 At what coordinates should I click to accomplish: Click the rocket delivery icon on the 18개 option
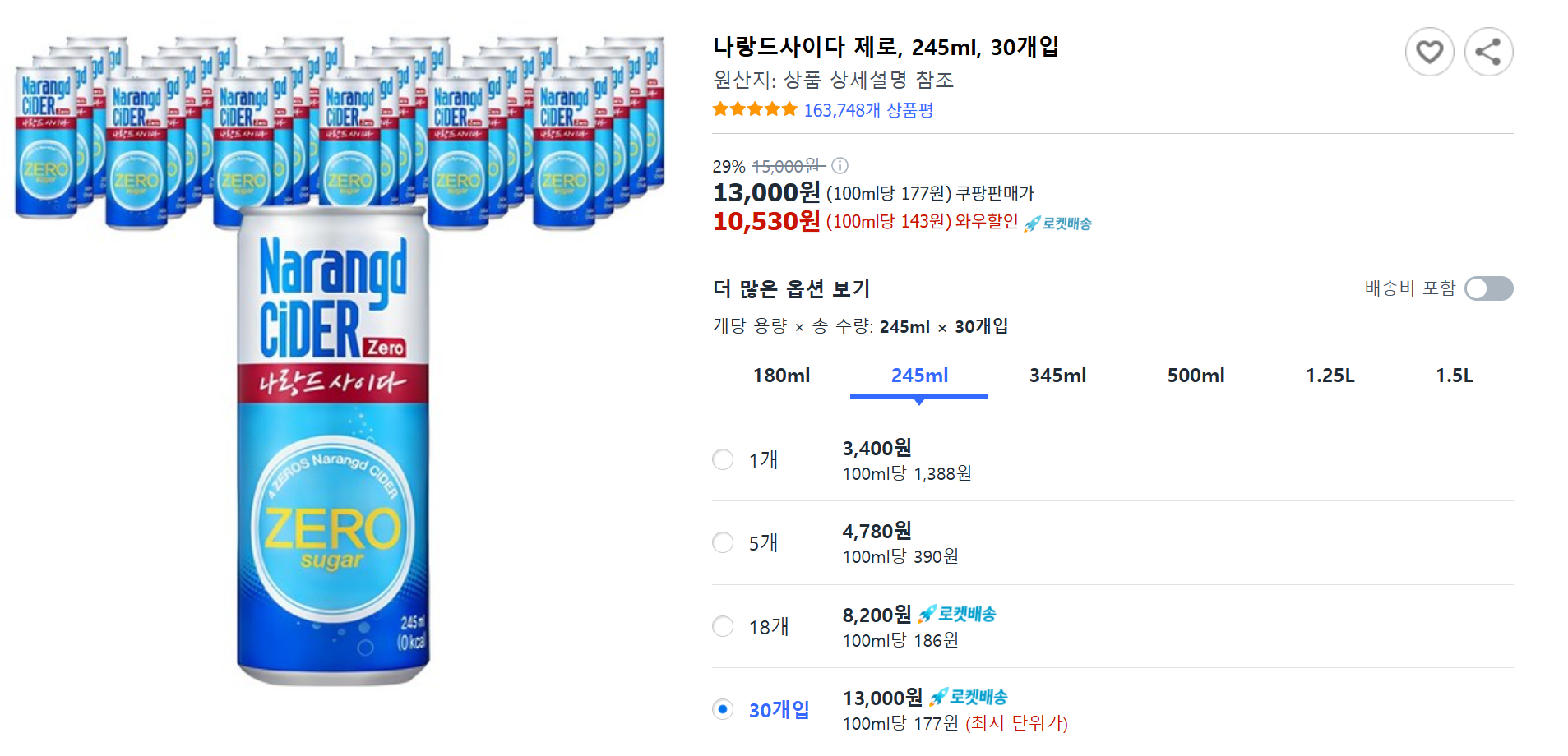pos(927,614)
